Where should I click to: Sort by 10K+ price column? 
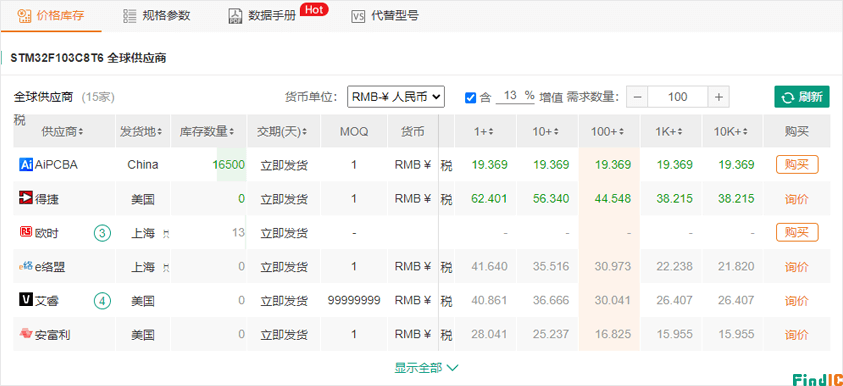click(x=732, y=131)
